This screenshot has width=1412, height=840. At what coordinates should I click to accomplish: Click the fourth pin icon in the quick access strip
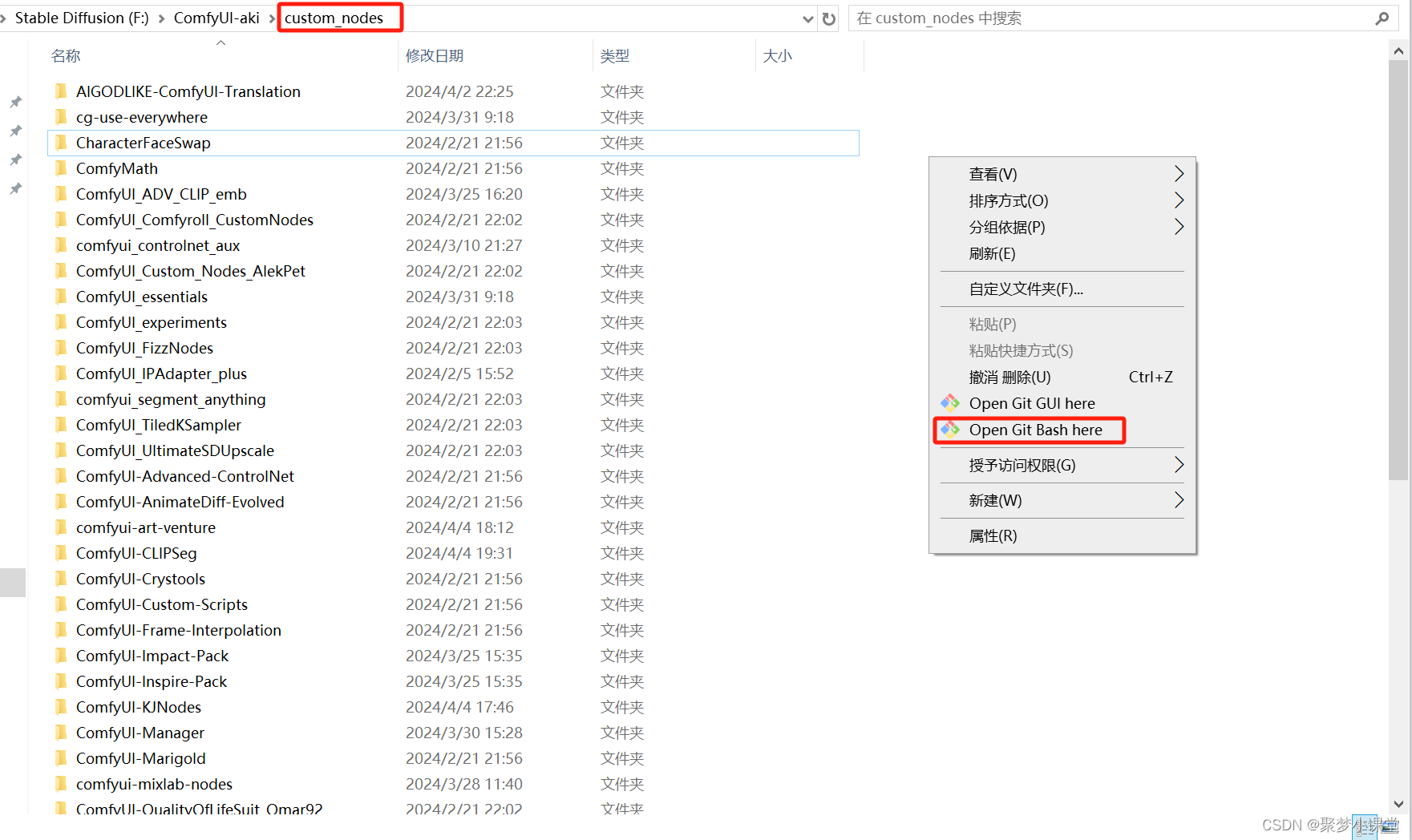(x=15, y=188)
